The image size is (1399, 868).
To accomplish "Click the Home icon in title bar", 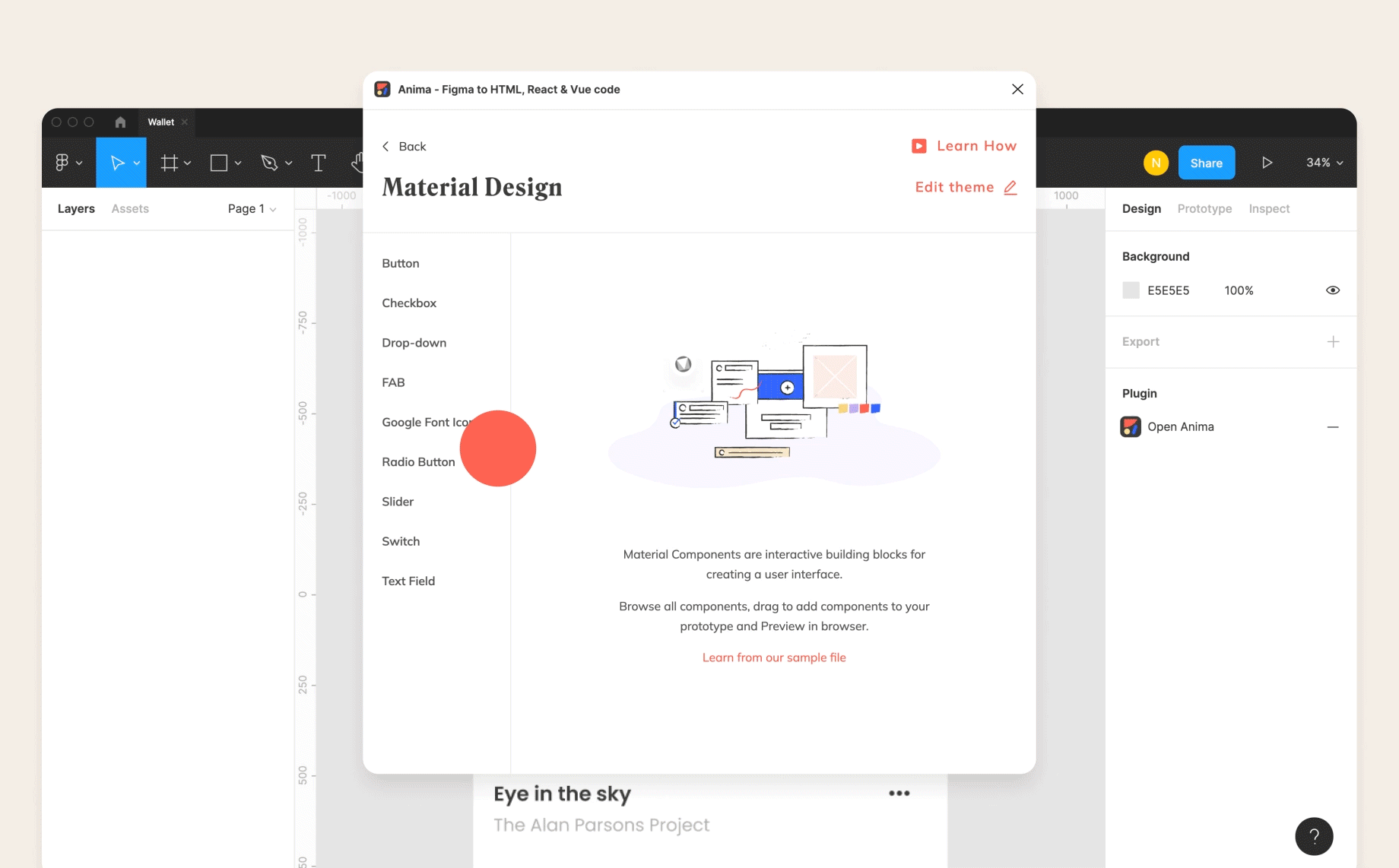I will click(120, 122).
